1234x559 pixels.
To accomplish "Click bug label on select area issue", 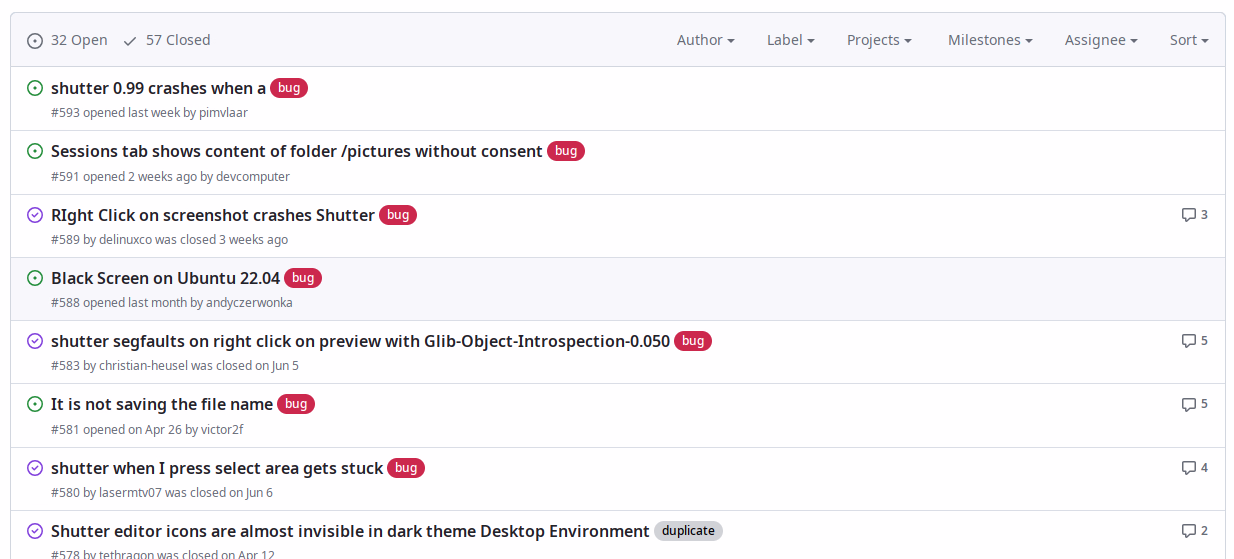I will click(406, 468).
